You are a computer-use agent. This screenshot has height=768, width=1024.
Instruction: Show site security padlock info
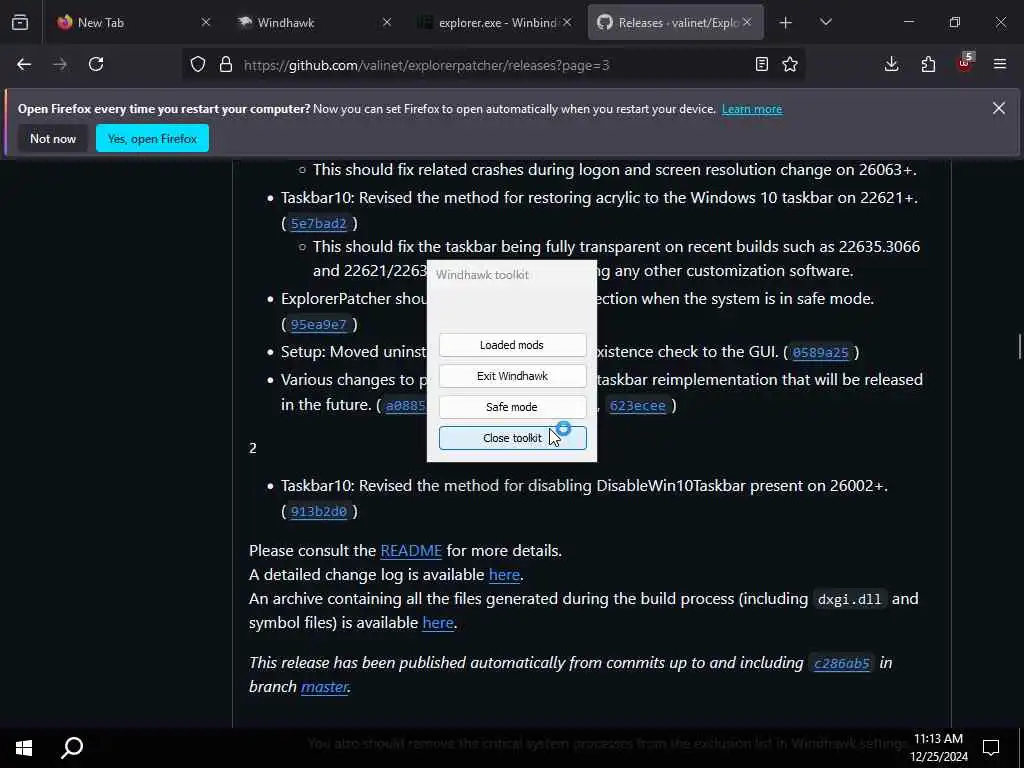(226, 65)
